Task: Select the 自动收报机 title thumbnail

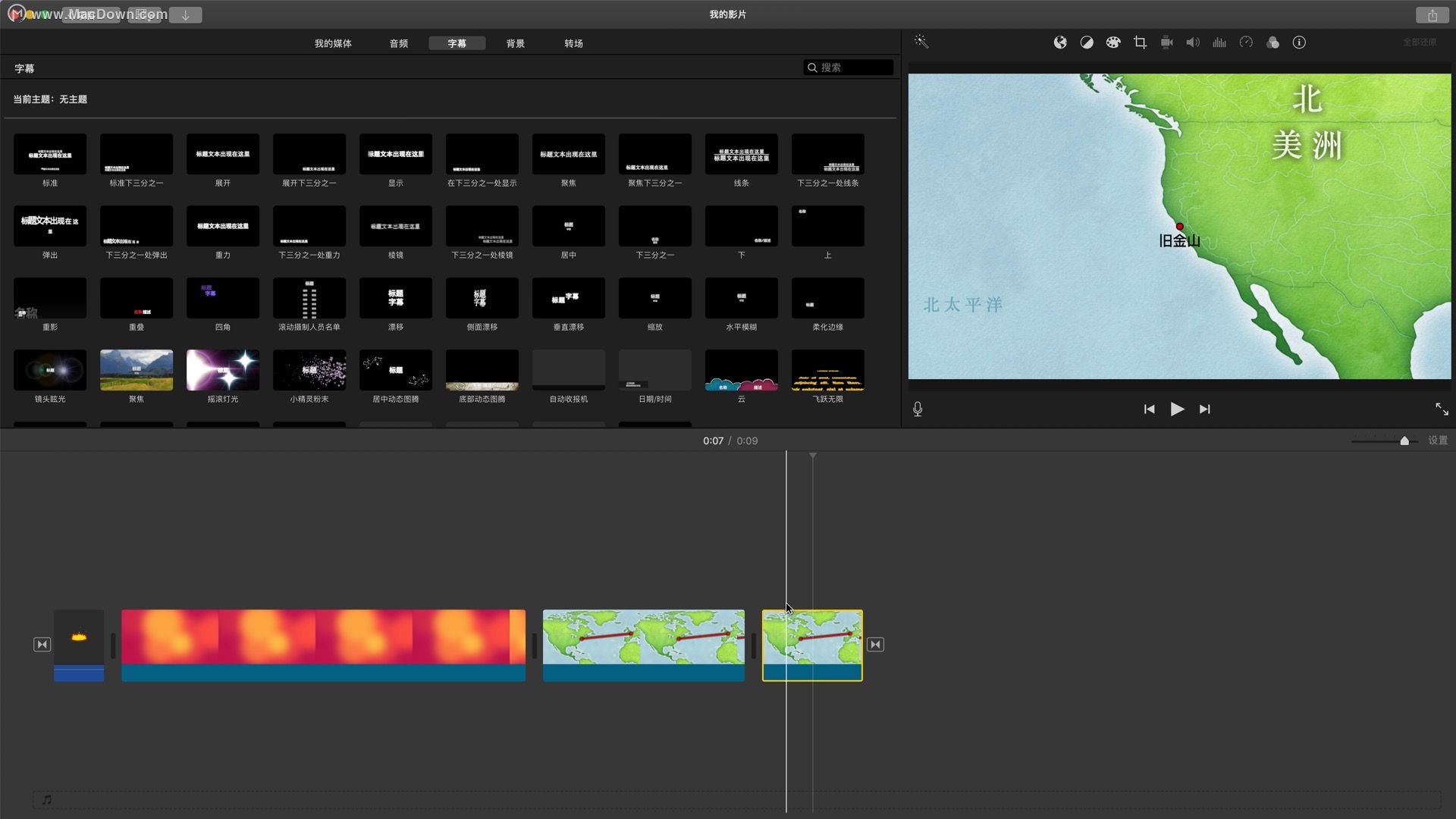Action: coord(569,370)
